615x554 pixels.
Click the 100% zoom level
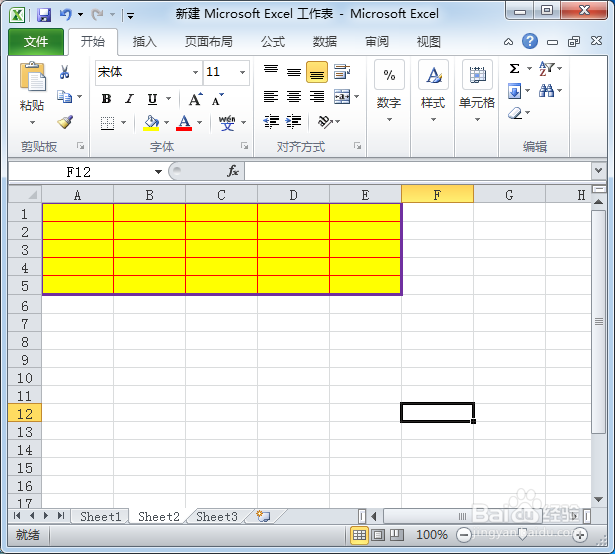pyautogui.click(x=431, y=535)
